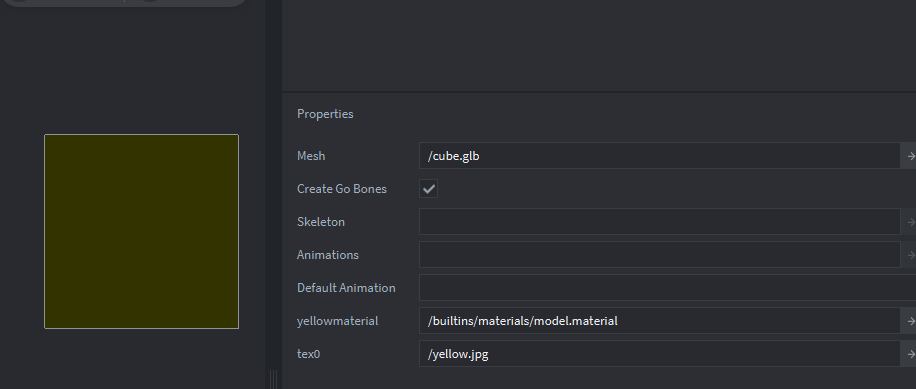The image size is (916, 389).
Task: Open cube.glb via Mesh arrow icon
Action: [x=910, y=156]
